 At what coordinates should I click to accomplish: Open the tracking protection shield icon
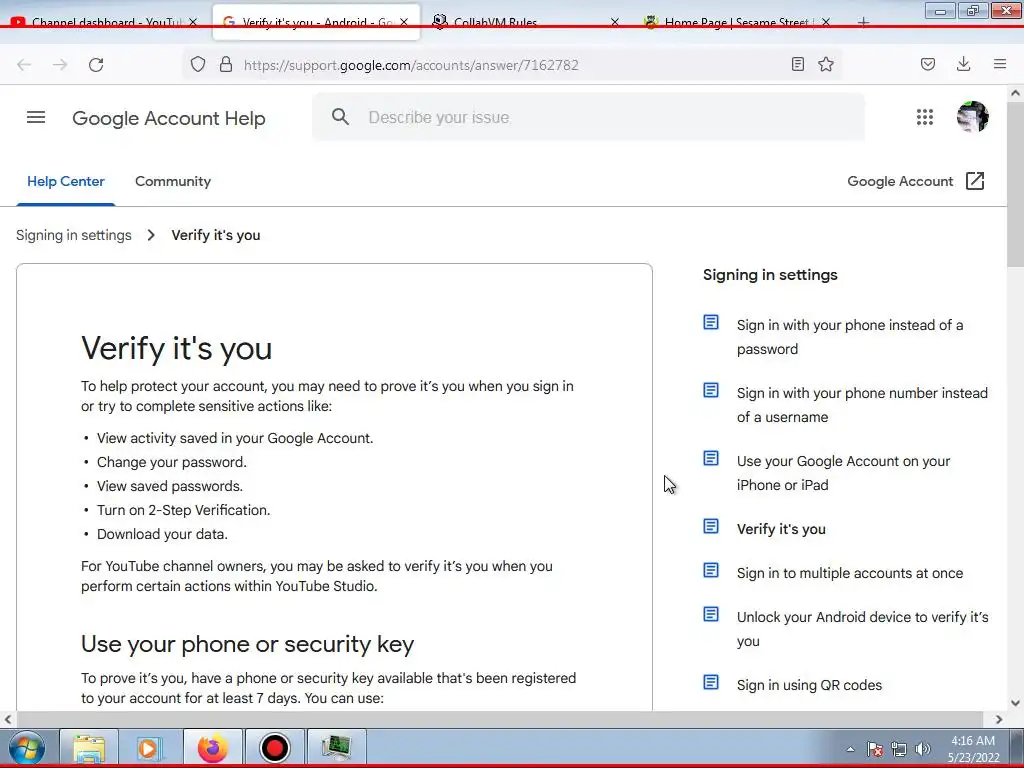coord(198,65)
